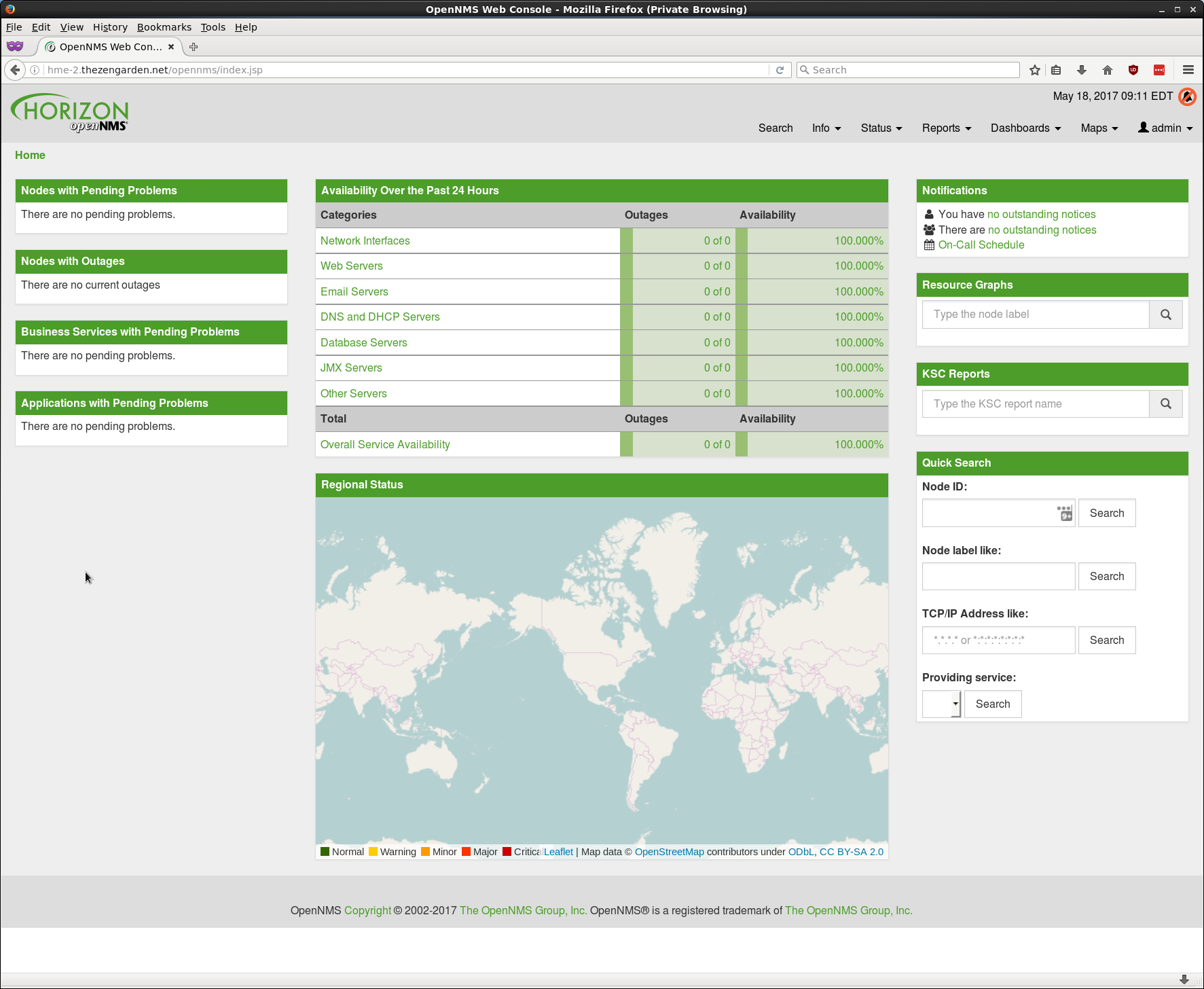The height and width of the screenshot is (989, 1204).
Task: Click the admin user icon
Action: 1144,127
